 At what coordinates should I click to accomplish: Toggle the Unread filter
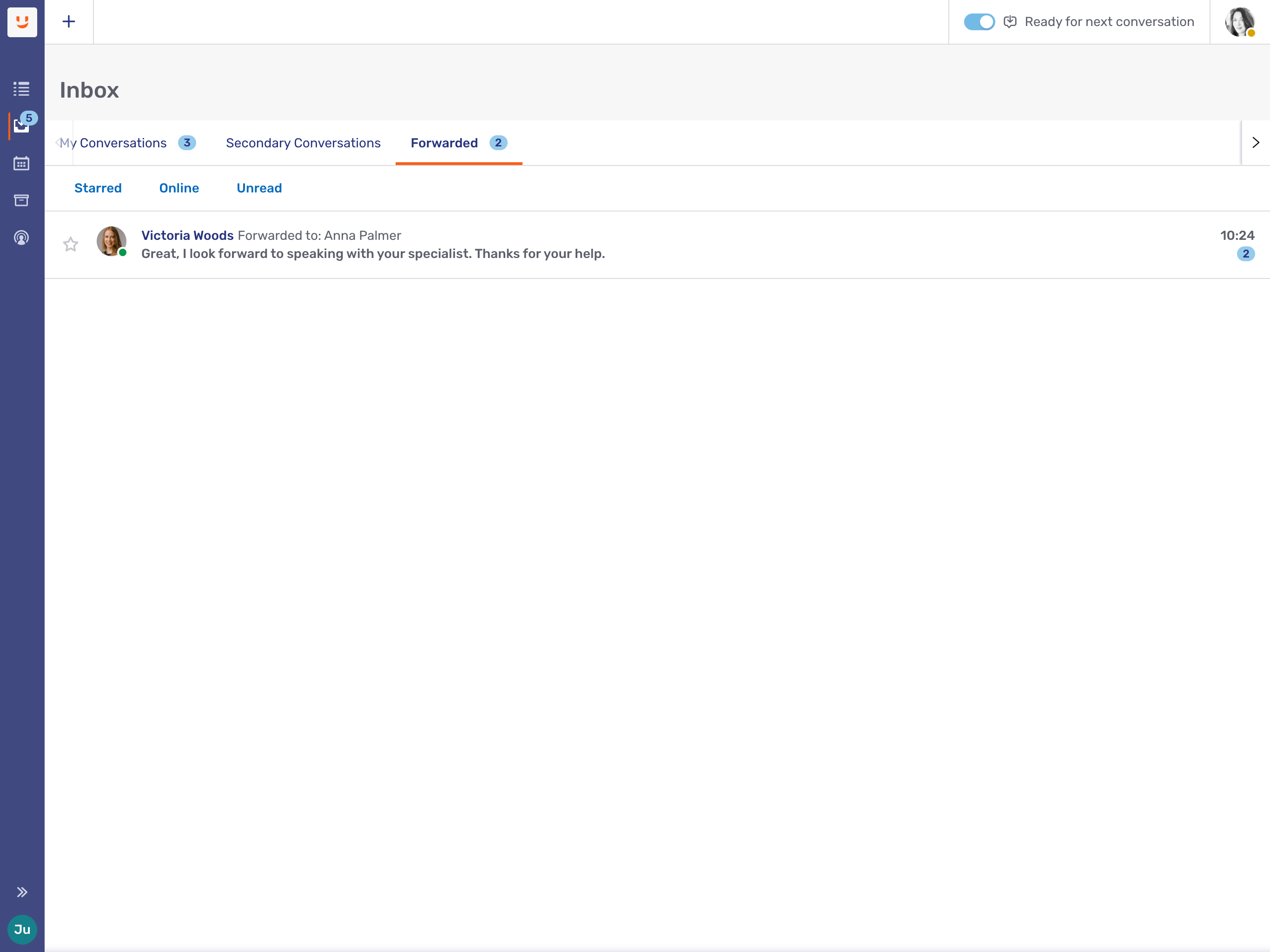pyautogui.click(x=259, y=188)
